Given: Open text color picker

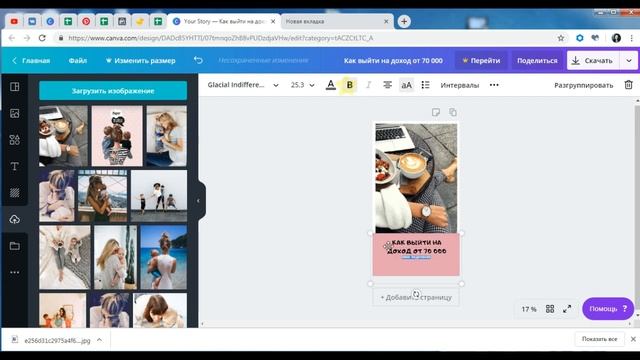Looking at the screenshot, I should click(331, 85).
